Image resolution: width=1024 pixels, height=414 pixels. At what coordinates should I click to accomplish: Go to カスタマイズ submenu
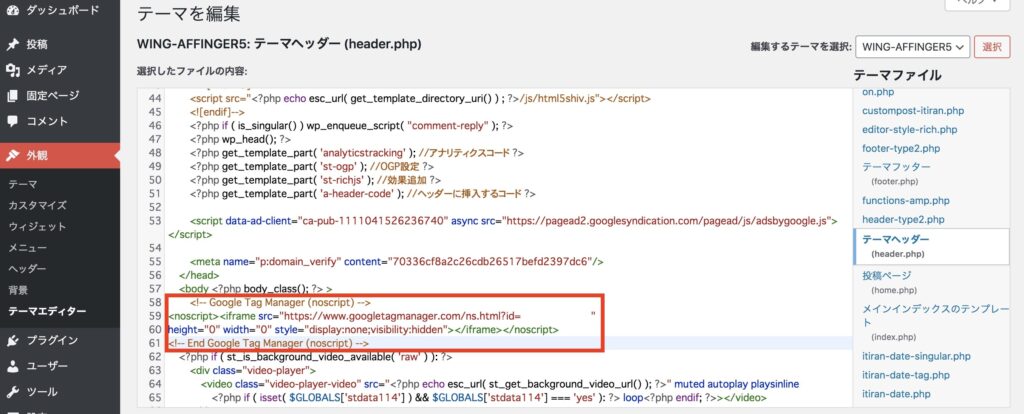point(37,205)
